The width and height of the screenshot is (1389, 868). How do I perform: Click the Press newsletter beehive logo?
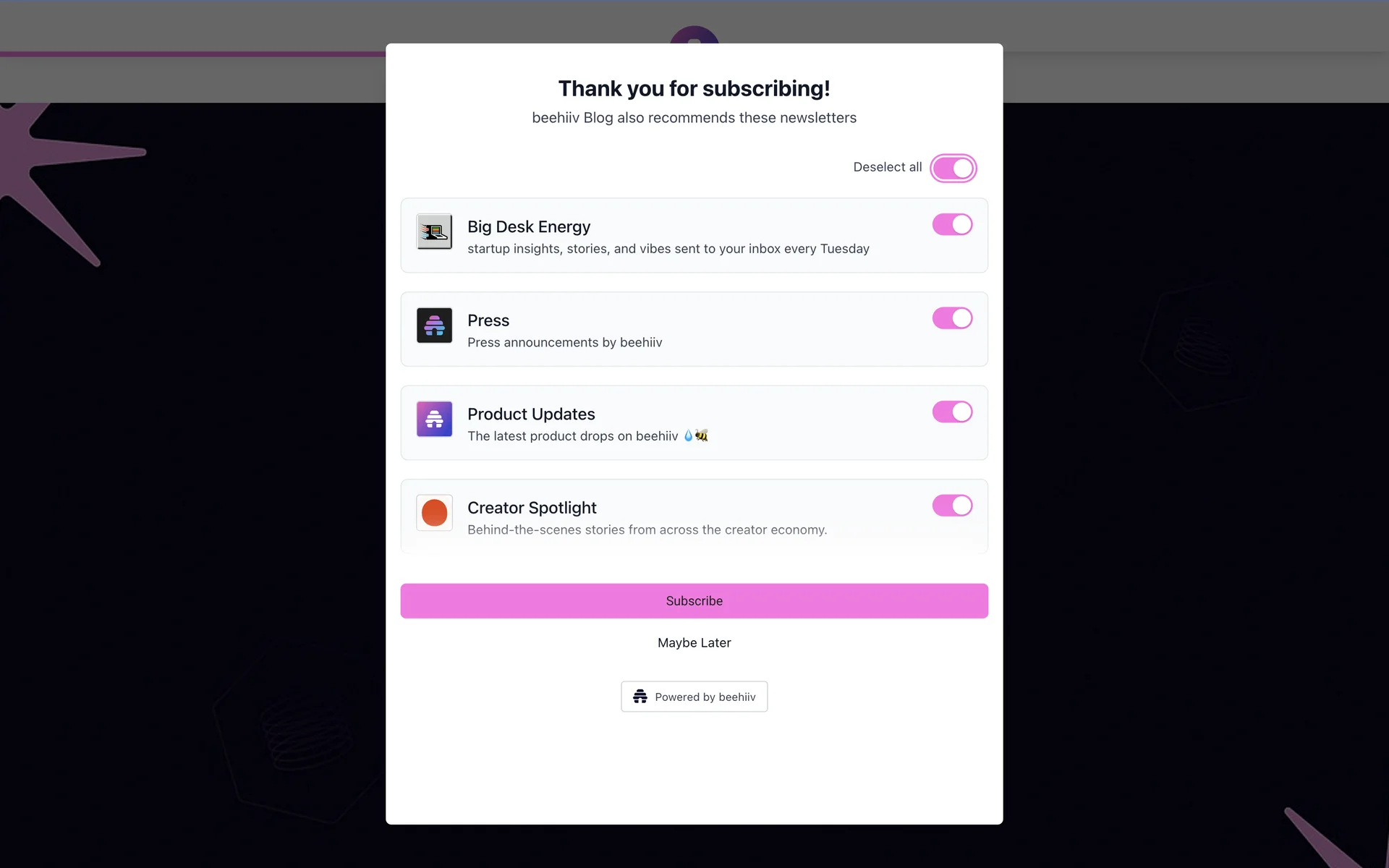434,325
